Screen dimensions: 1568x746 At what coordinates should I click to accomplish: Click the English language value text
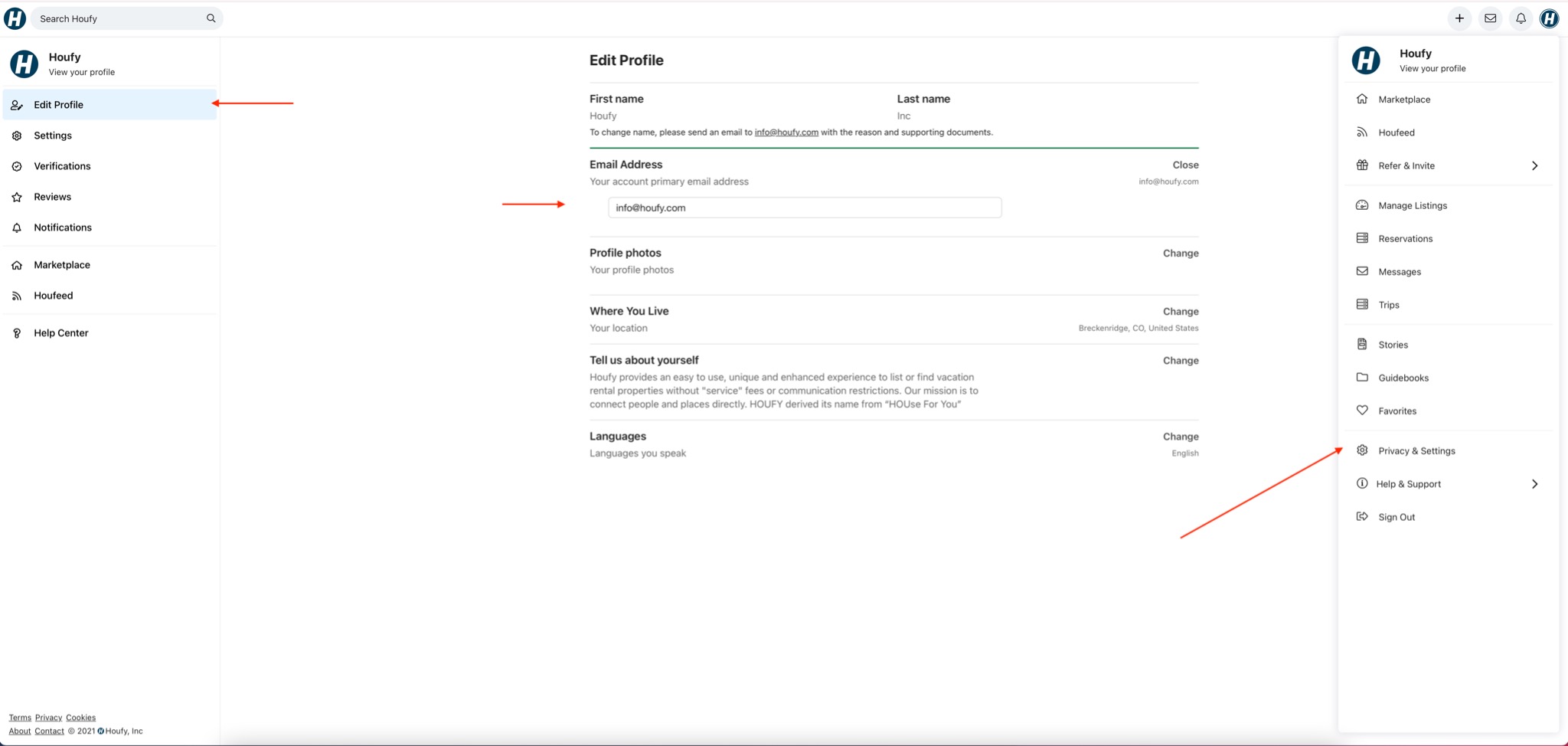coord(1185,453)
